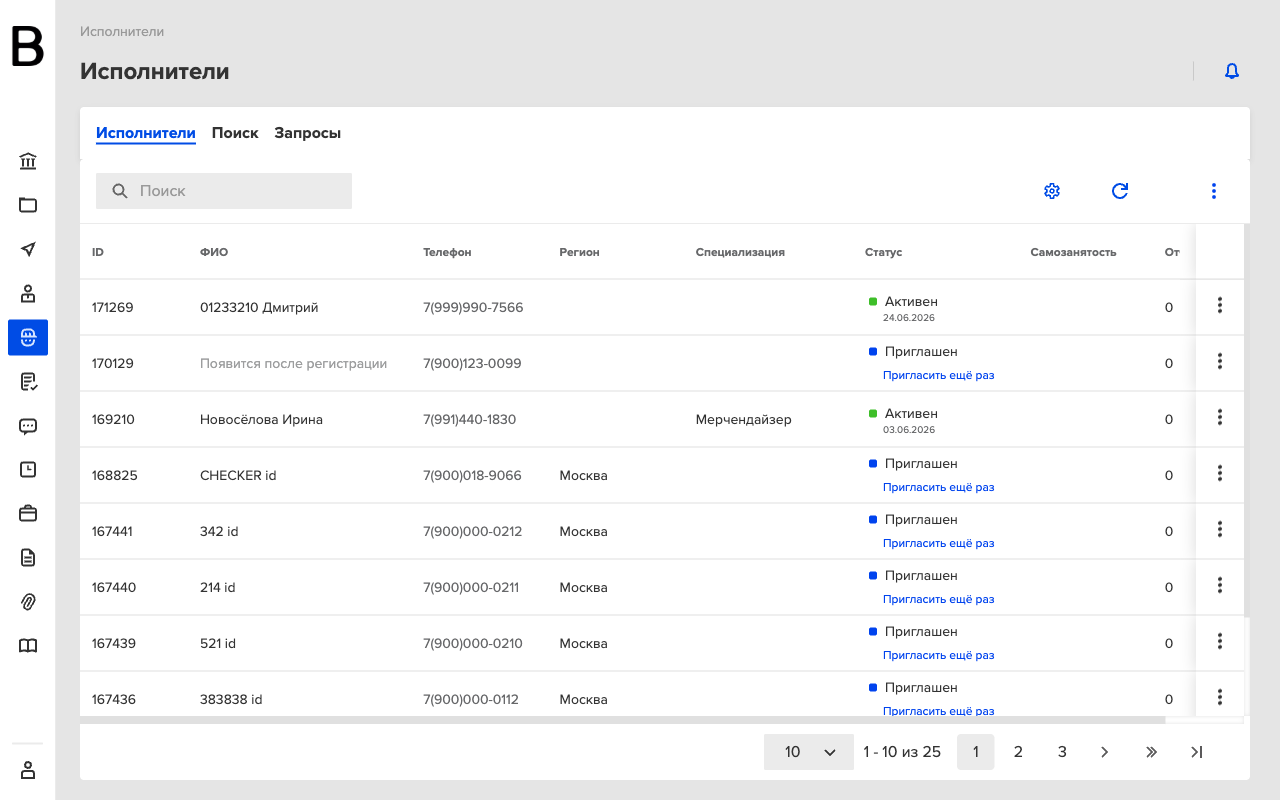Image resolution: width=1280 pixels, height=800 pixels.
Task: Open the briefcase sidebar icon
Action: (28, 513)
